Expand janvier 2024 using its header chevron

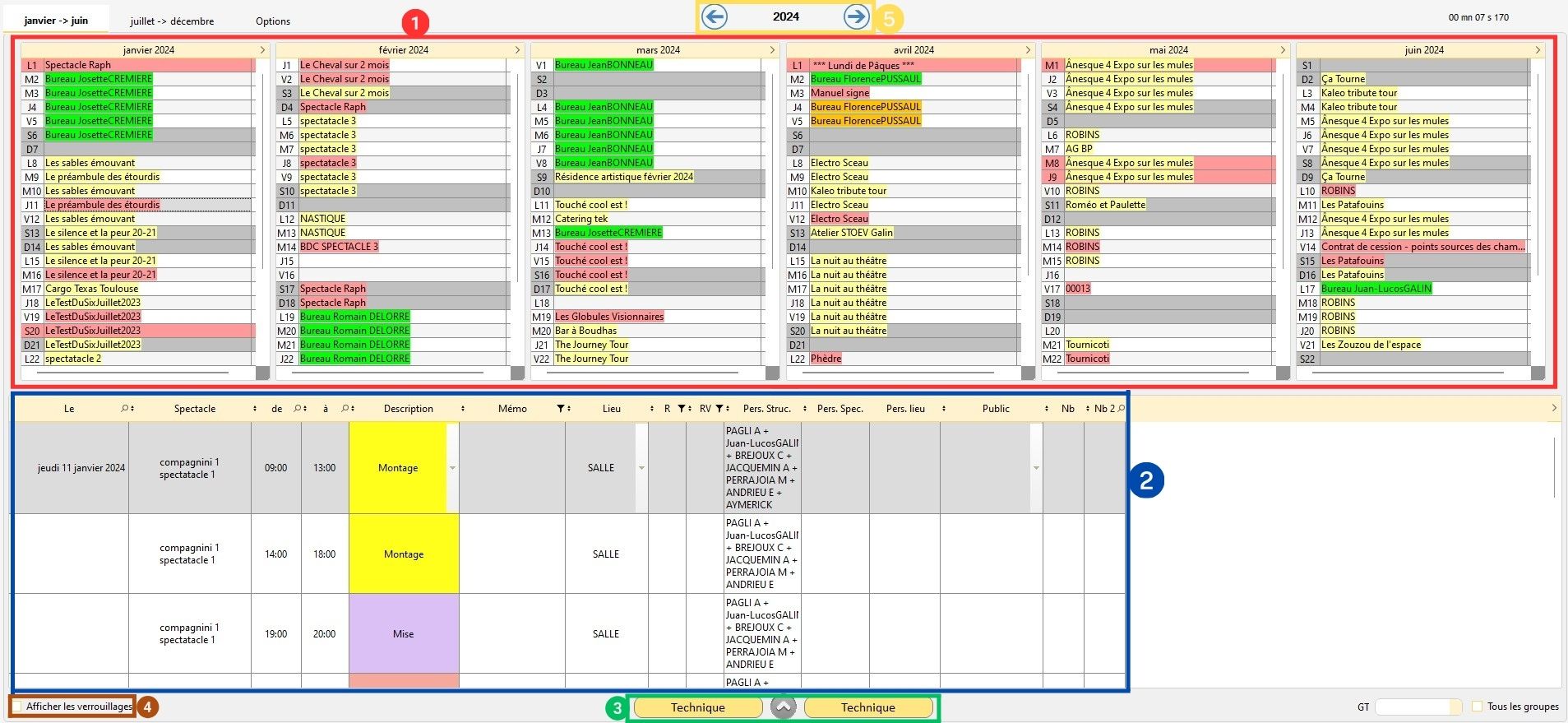pos(262,50)
